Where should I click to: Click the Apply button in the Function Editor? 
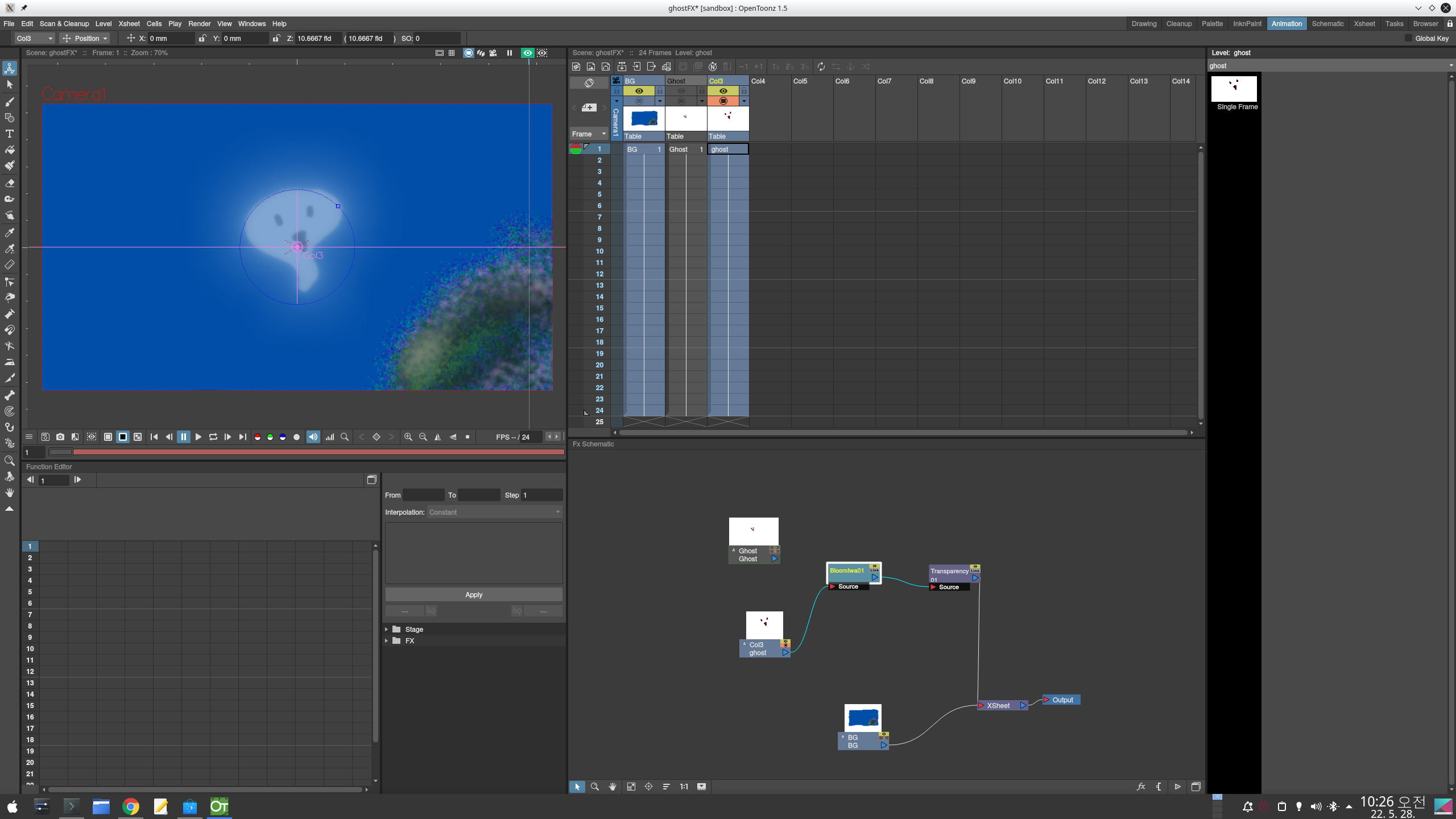click(473, 594)
